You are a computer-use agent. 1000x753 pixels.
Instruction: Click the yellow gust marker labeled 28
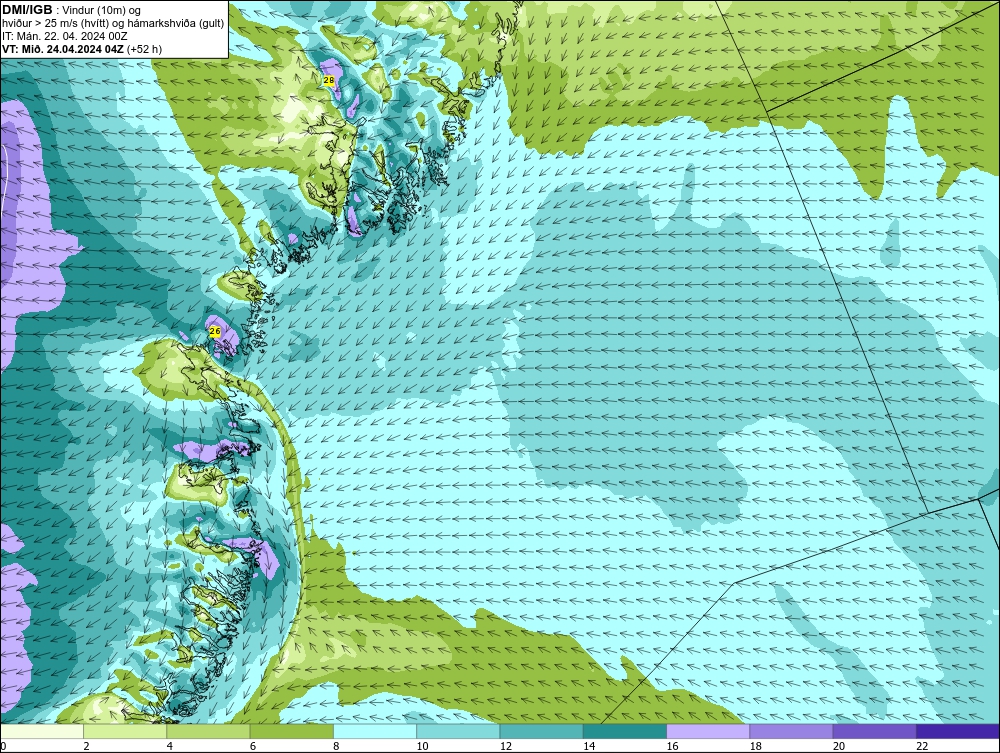[328, 80]
